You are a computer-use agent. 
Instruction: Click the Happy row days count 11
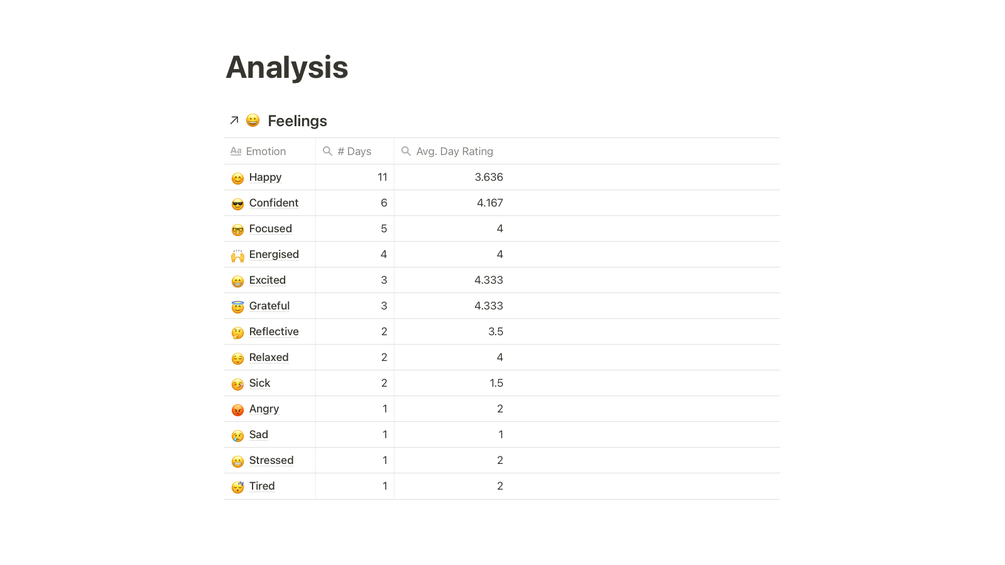click(x=382, y=177)
